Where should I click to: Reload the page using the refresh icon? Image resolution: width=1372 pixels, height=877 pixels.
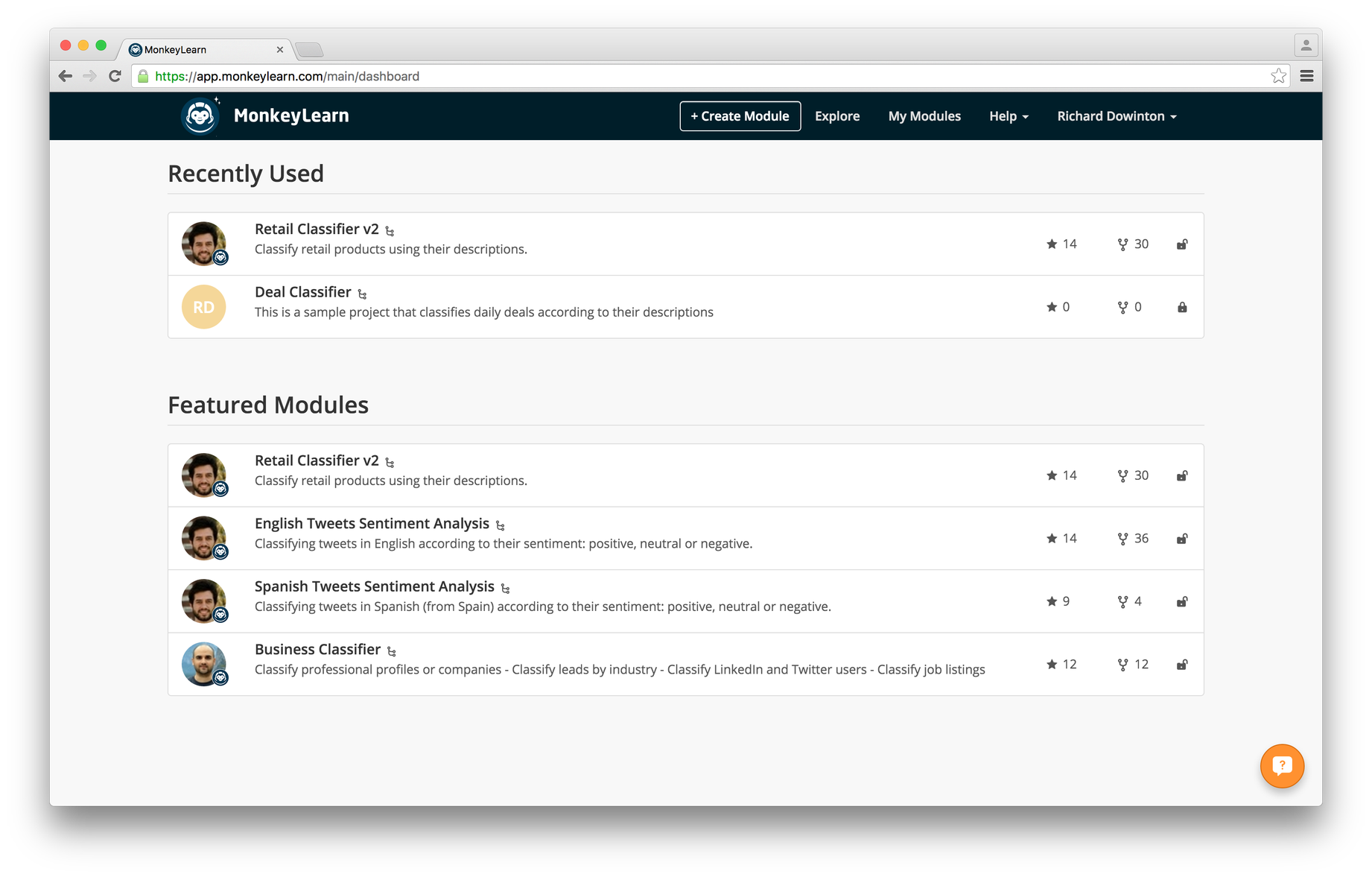(x=115, y=76)
